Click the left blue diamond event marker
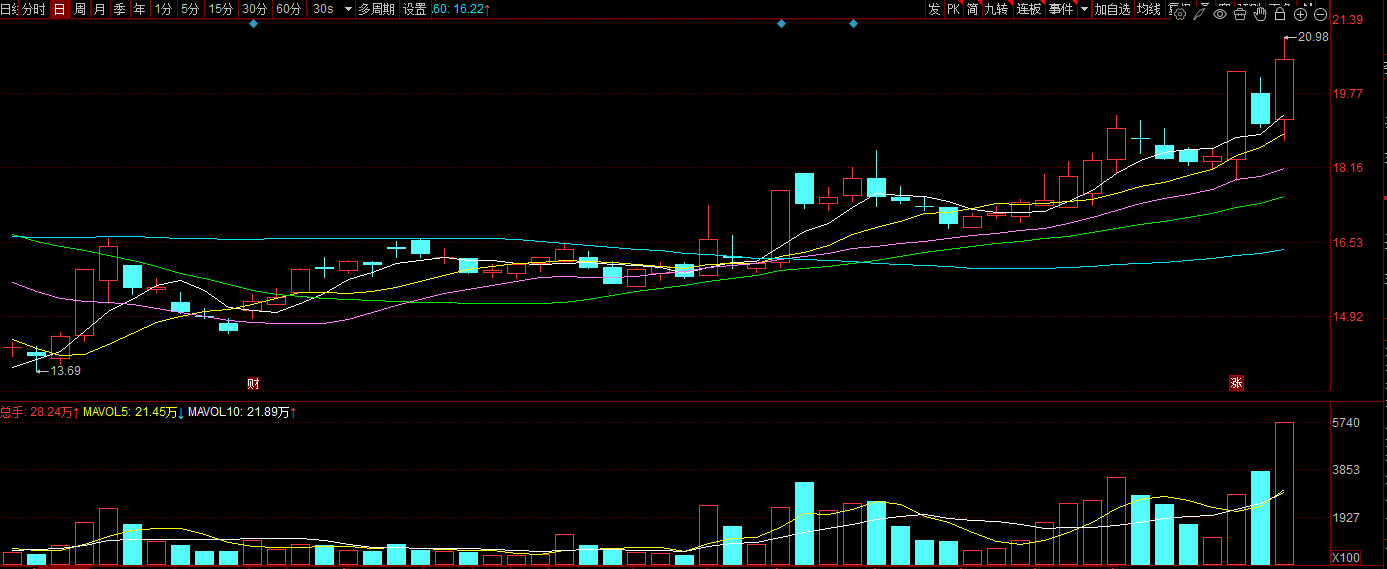1387x569 pixels. tap(253, 23)
